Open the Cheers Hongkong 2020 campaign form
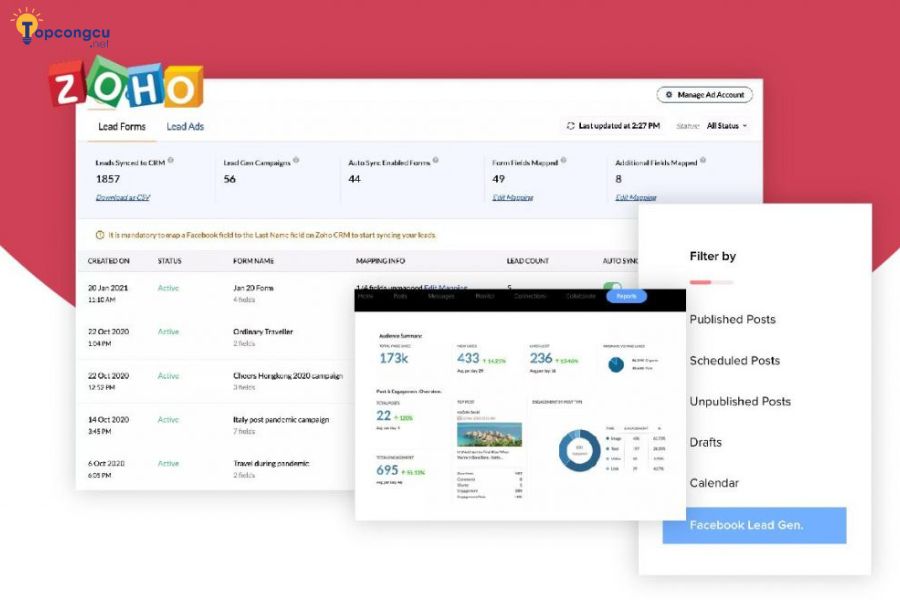 (x=288, y=376)
